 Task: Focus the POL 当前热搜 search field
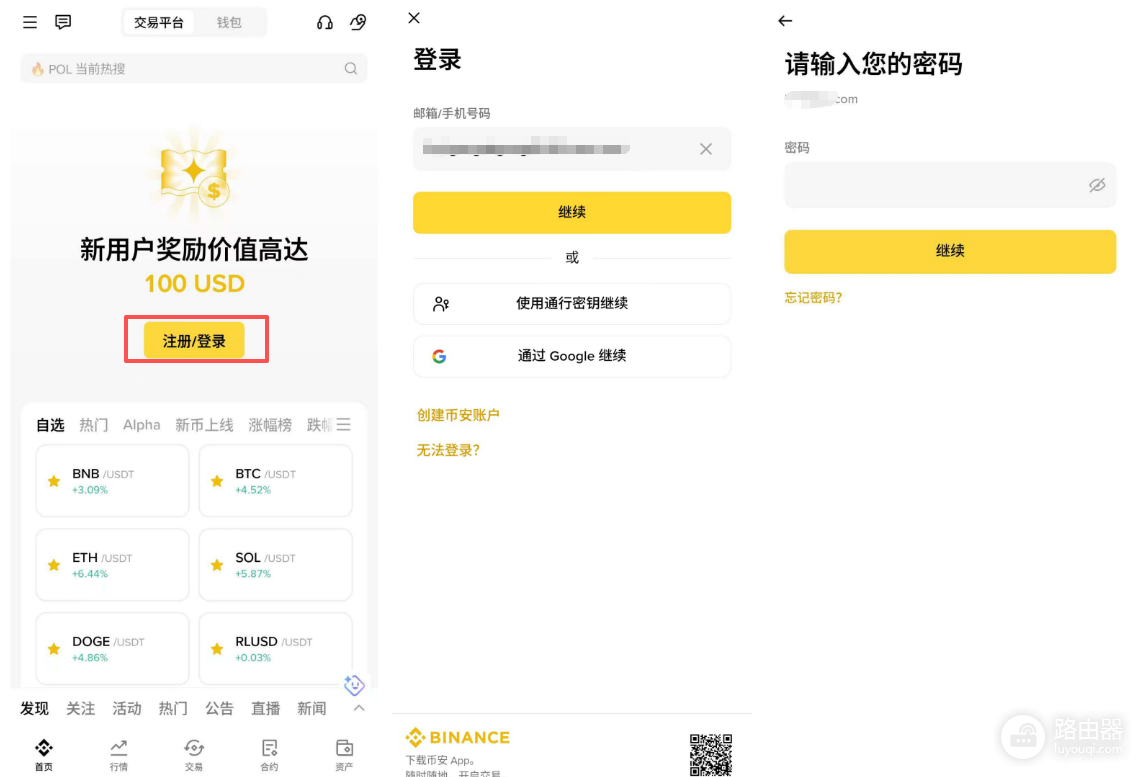click(x=194, y=68)
